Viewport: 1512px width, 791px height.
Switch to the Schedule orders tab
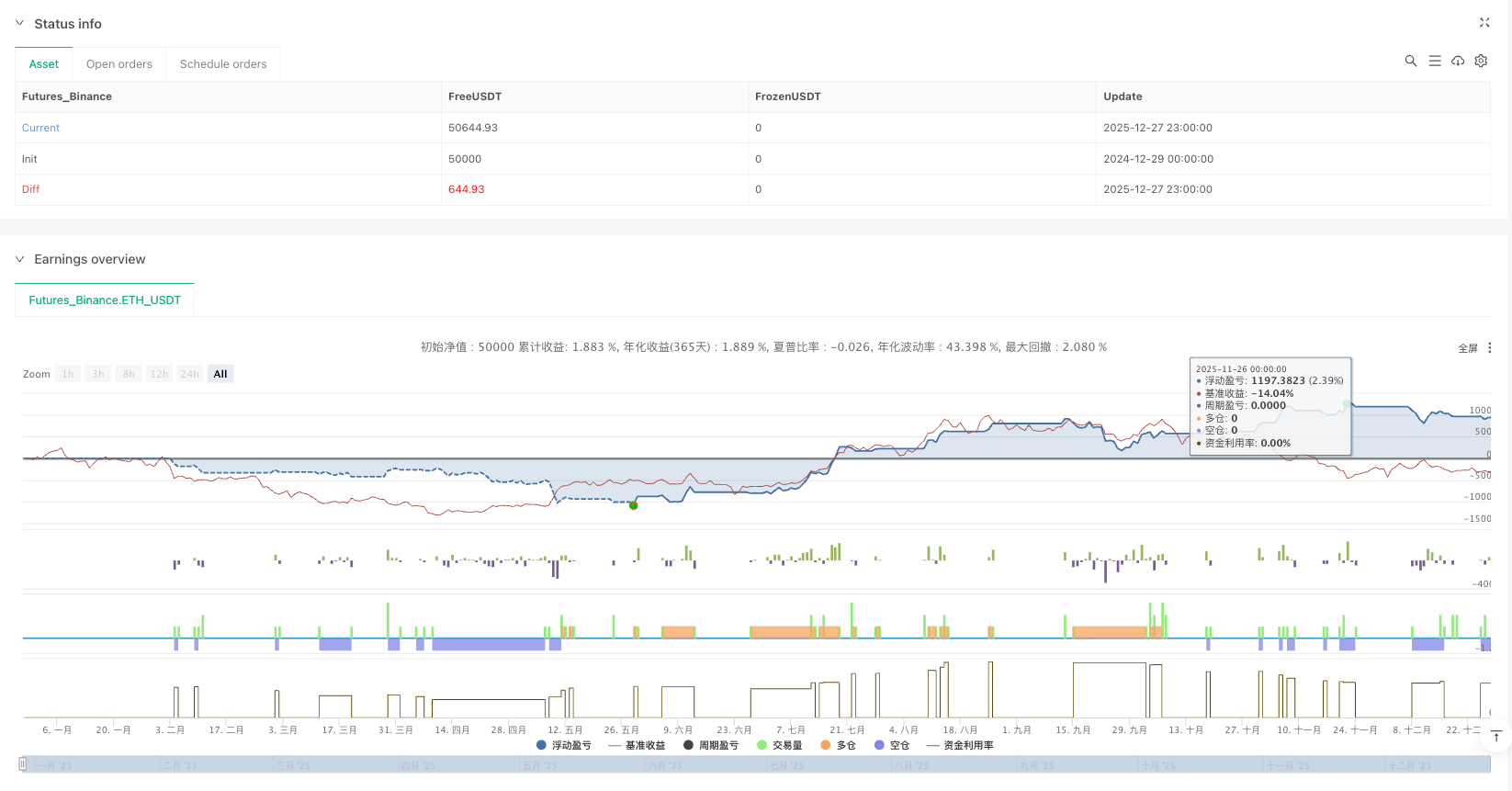(223, 64)
